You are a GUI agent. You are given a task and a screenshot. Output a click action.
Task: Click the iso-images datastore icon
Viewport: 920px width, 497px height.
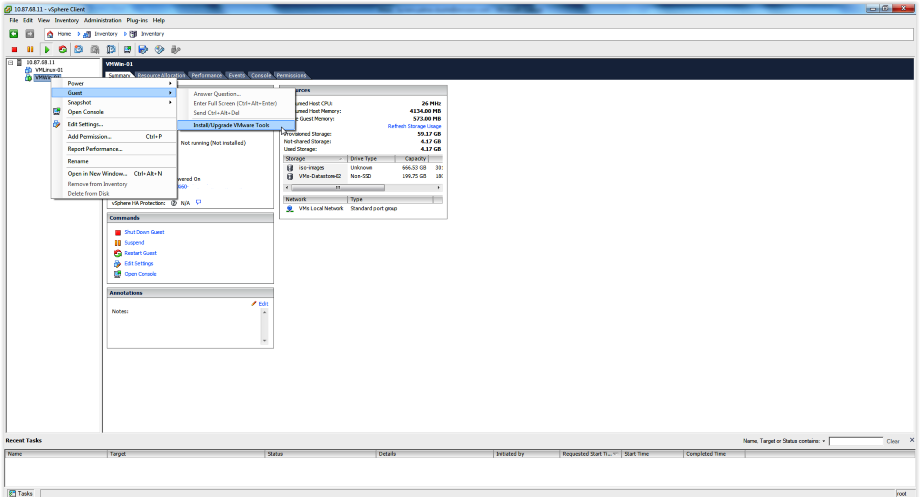290,167
